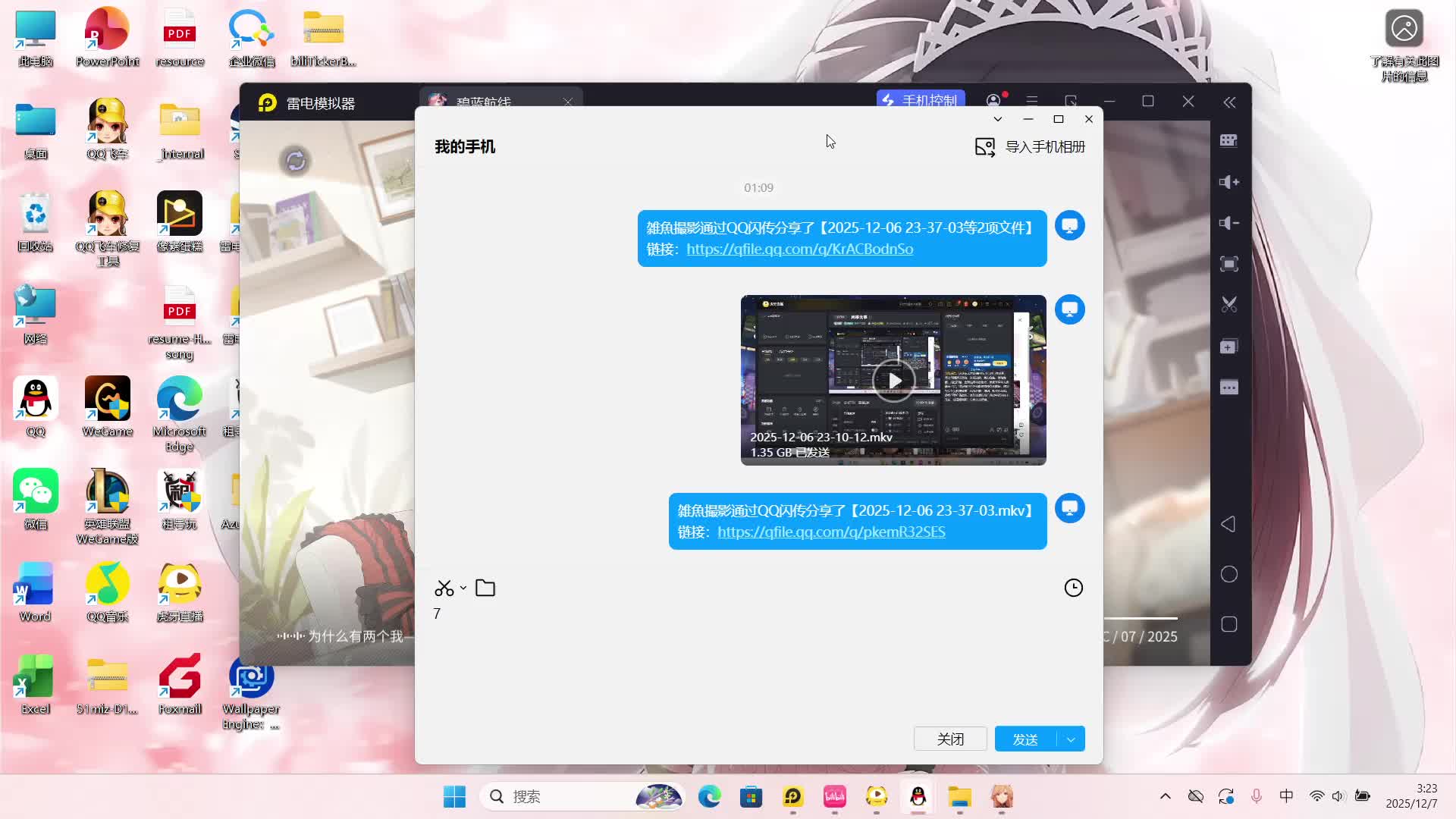This screenshot has width=1456, height=819.
Task: Click the 关闭 button
Action: click(x=950, y=739)
